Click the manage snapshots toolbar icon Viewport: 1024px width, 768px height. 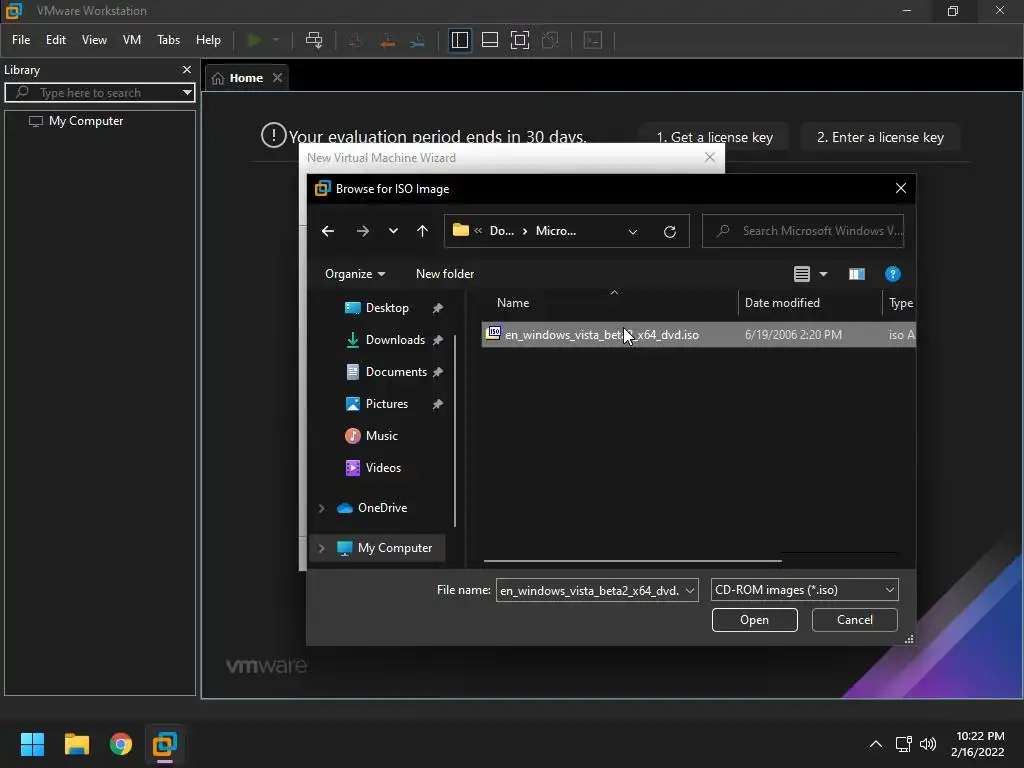417,40
